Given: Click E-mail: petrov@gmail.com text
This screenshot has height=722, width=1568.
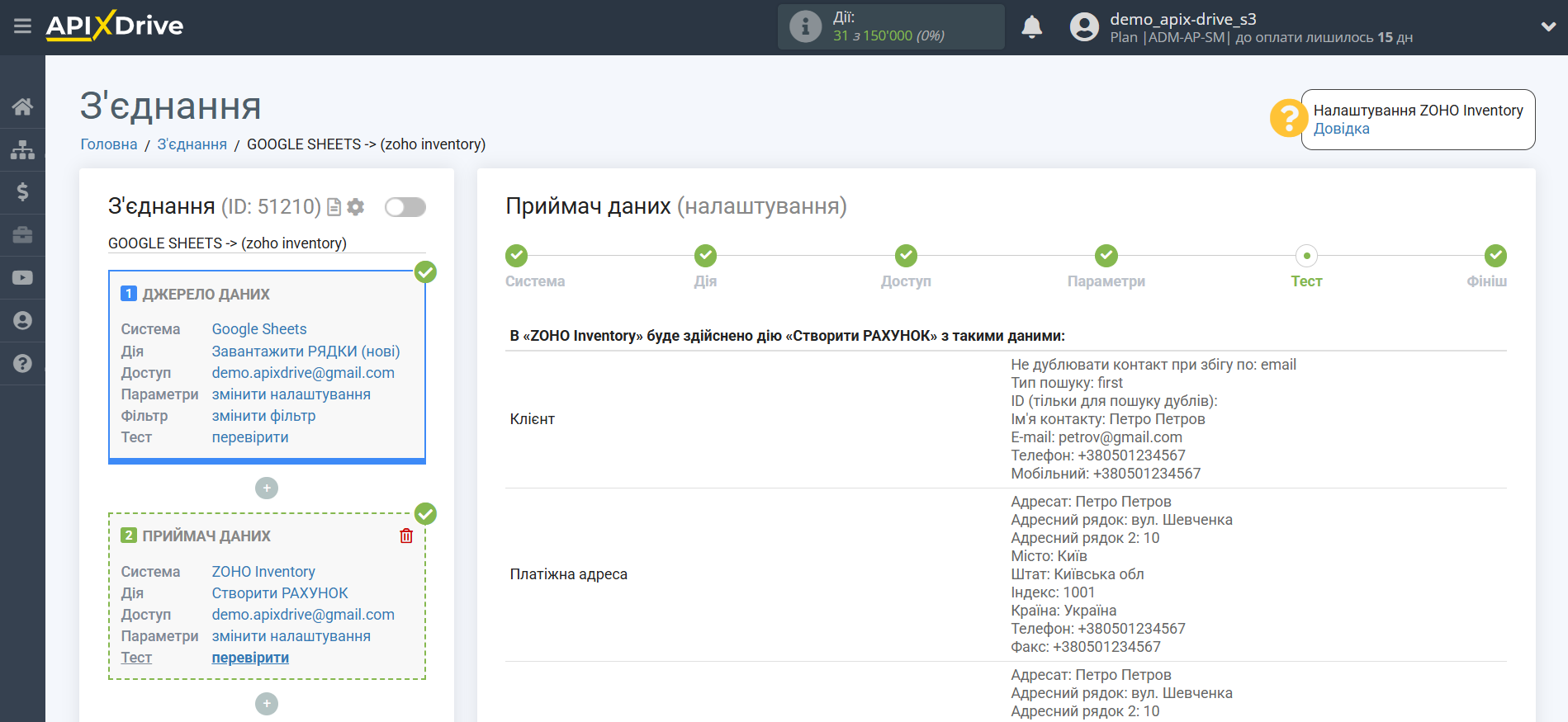Looking at the screenshot, I should pos(1097,437).
